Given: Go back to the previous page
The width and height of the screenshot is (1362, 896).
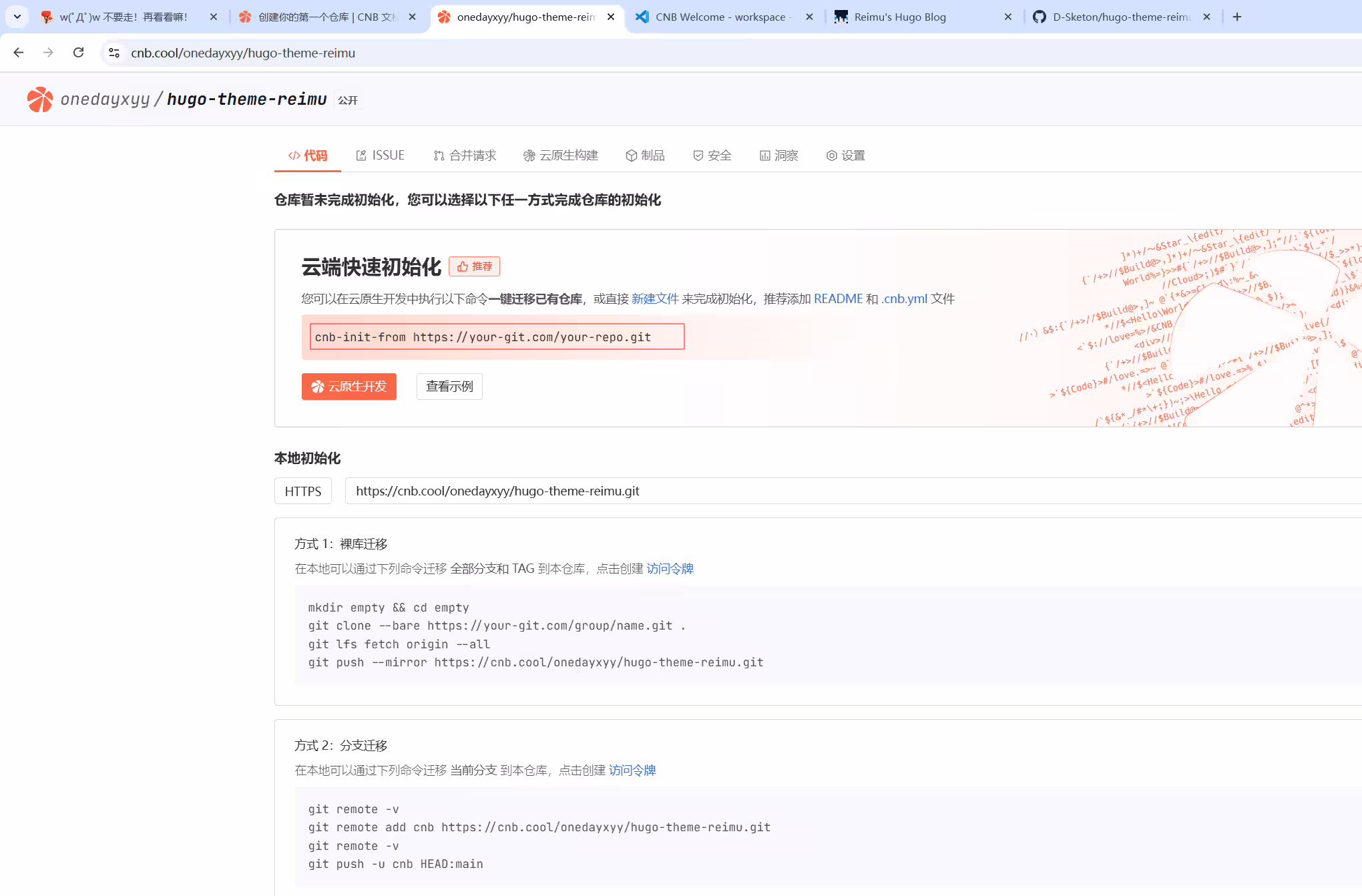Looking at the screenshot, I should click(19, 53).
